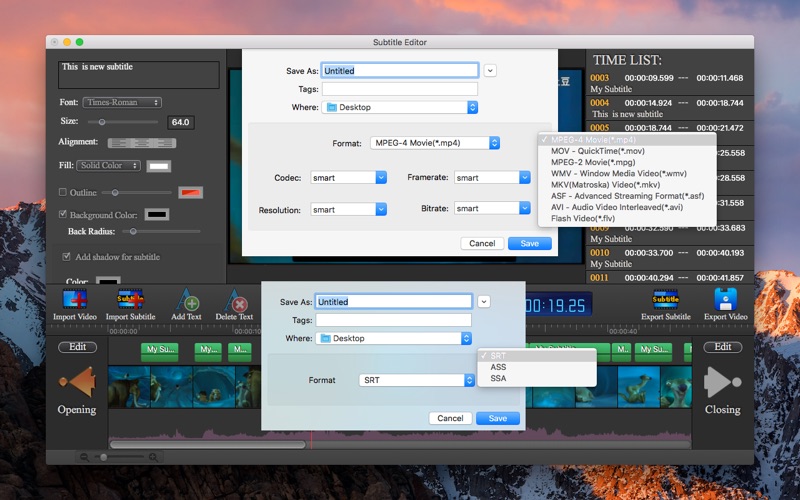Click the red Outline color swatch
The image size is (800, 500).
click(190, 192)
